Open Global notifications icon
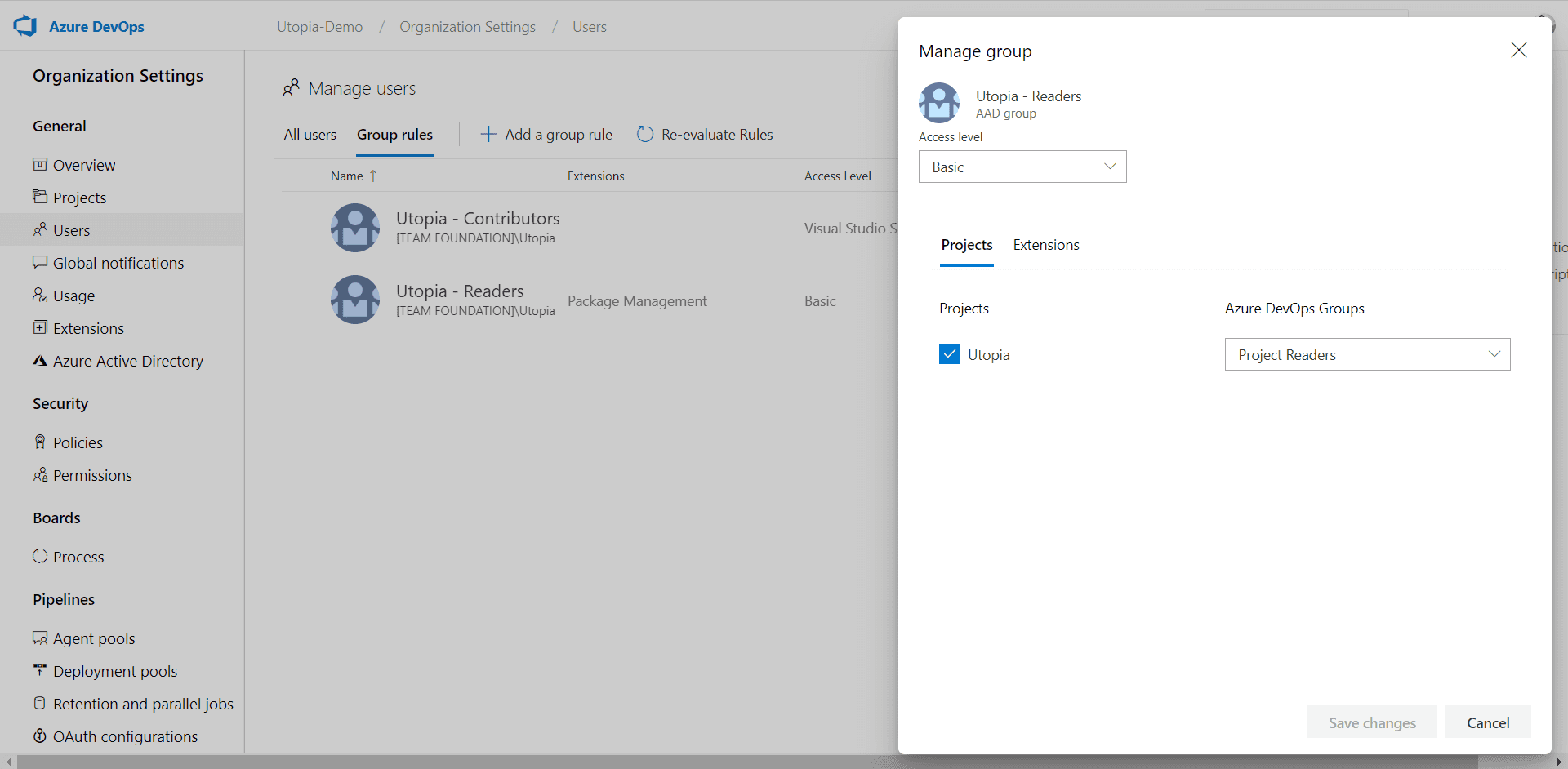The width and height of the screenshot is (1568, 769). (x=40, y=262)
